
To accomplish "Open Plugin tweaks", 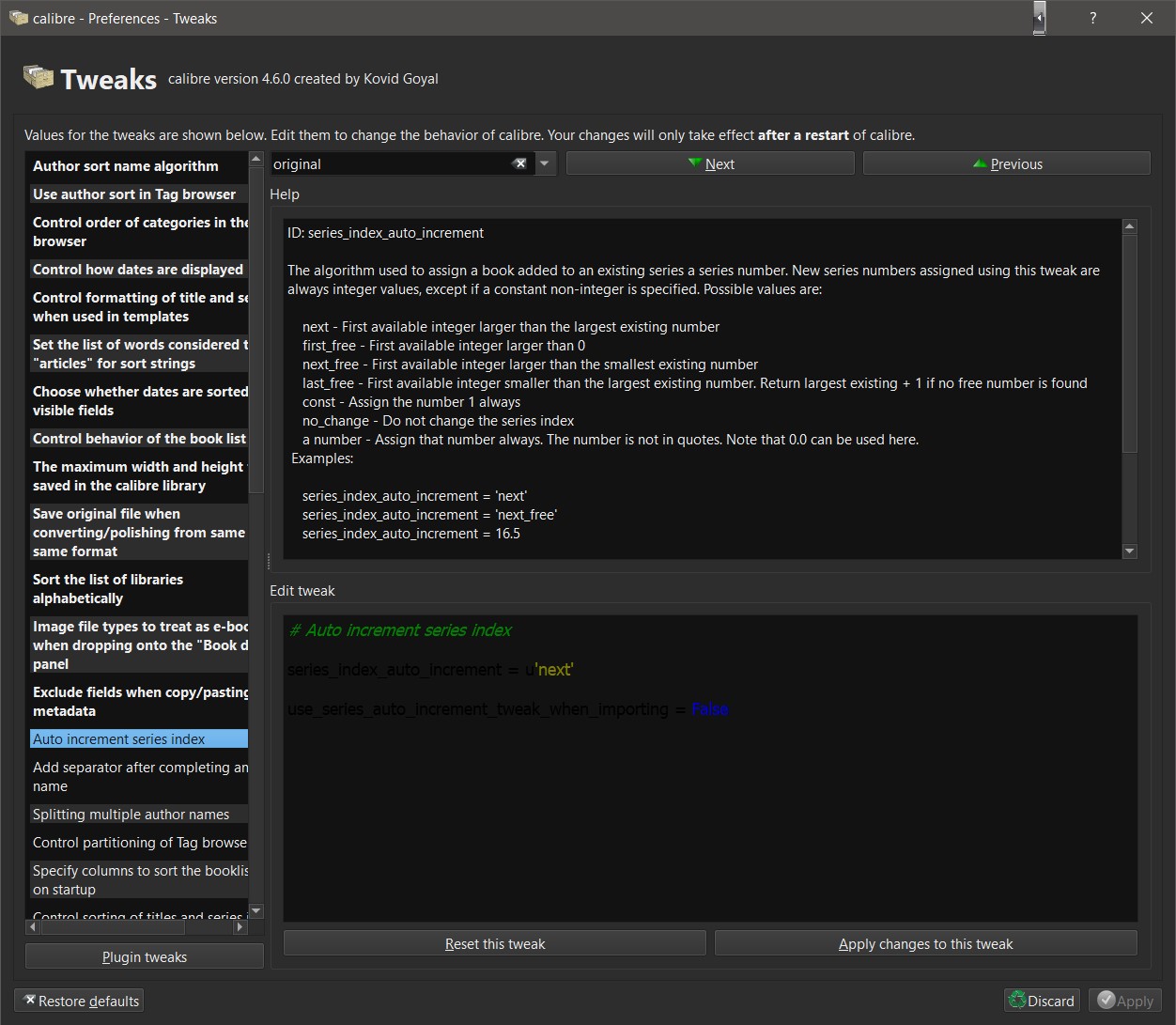I will (x=145, y=956).
